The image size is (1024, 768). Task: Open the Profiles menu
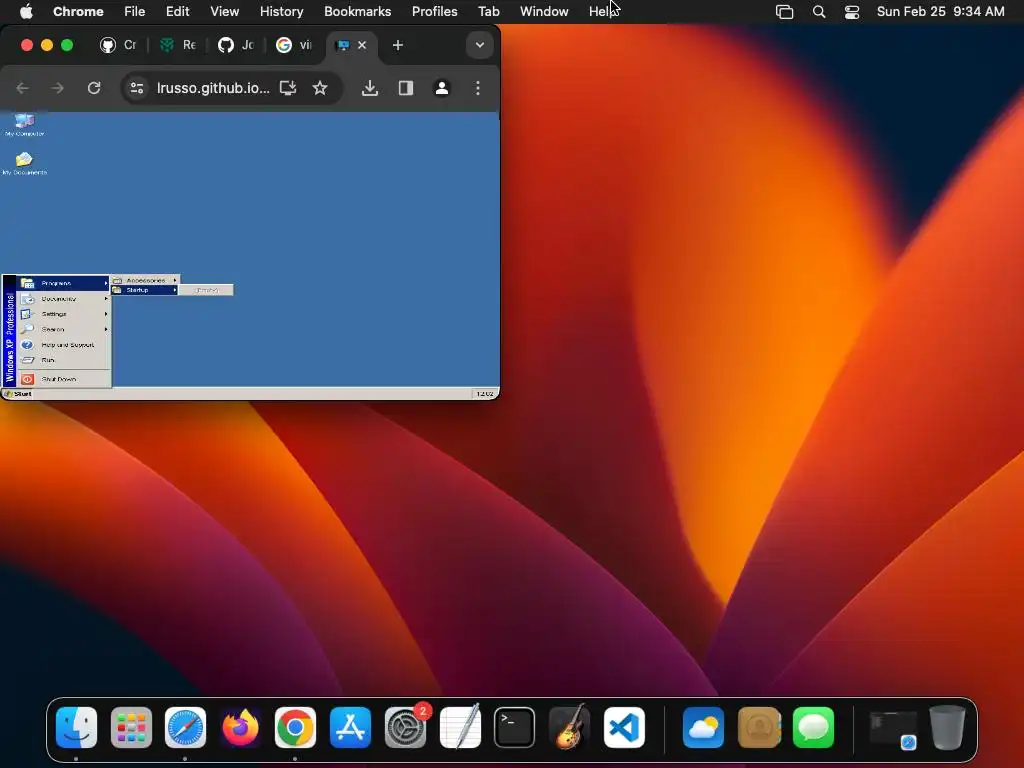(434, 11)
